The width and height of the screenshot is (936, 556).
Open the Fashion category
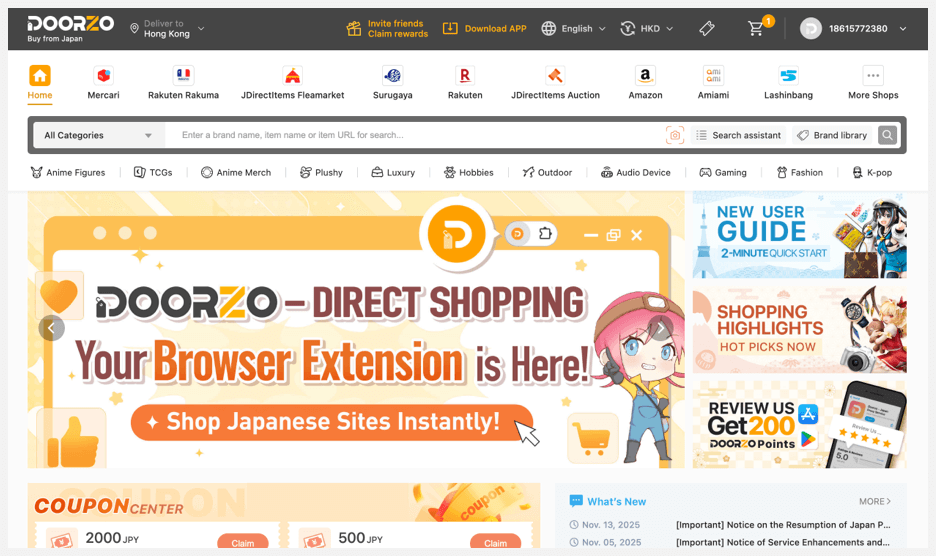pyautogui.click(x=799, y=173)
